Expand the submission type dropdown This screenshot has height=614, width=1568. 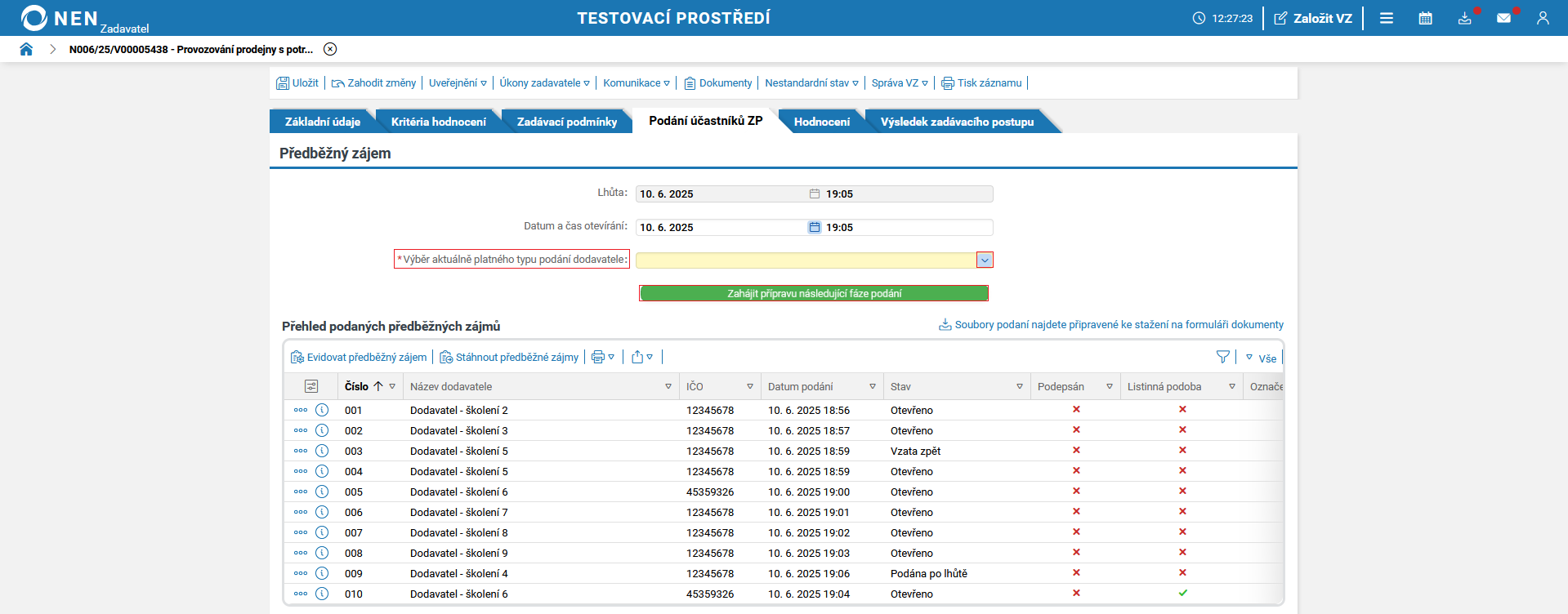985,260
